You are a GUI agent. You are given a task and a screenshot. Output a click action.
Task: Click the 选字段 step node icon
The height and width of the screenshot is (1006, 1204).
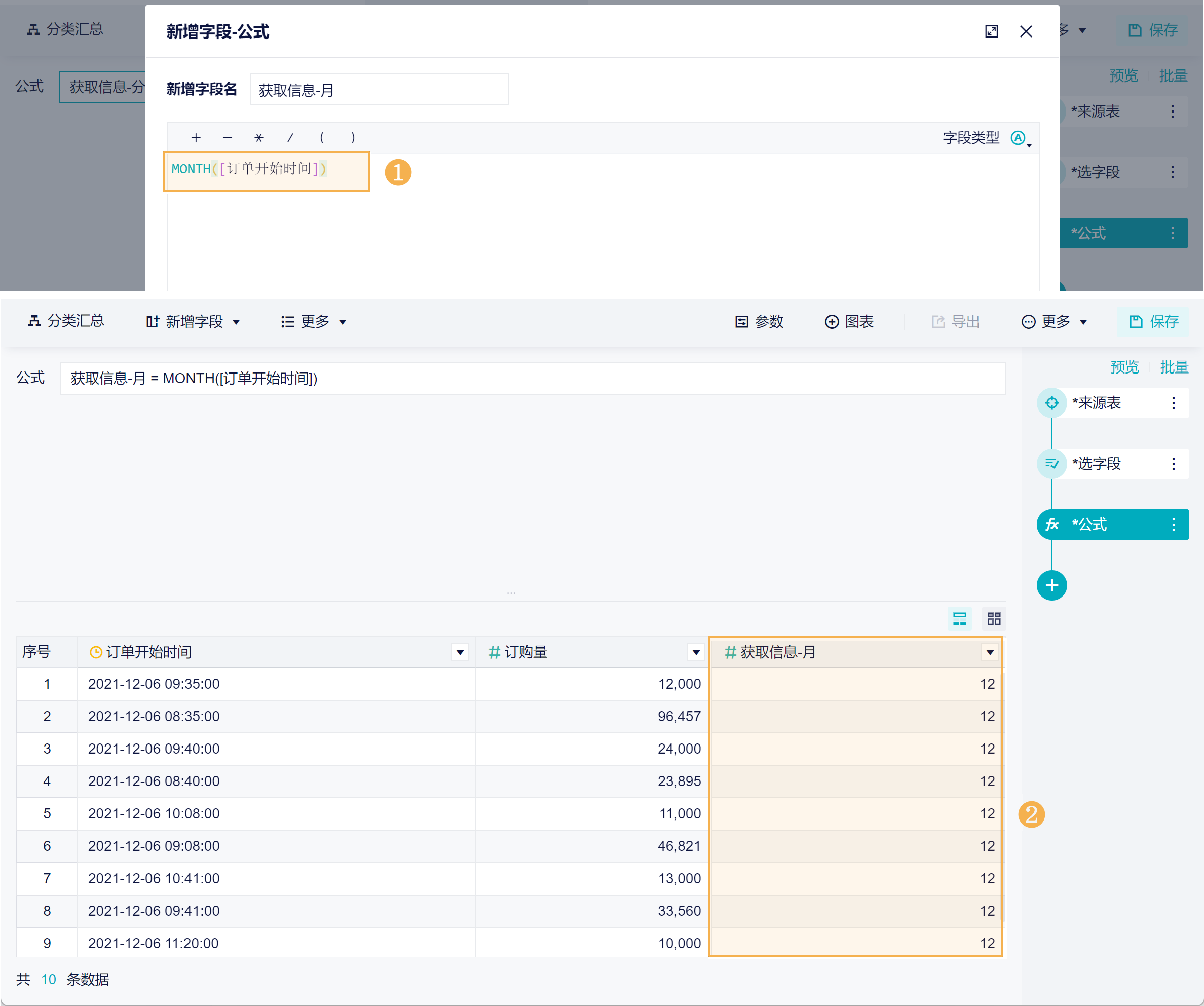[1051, 464]
